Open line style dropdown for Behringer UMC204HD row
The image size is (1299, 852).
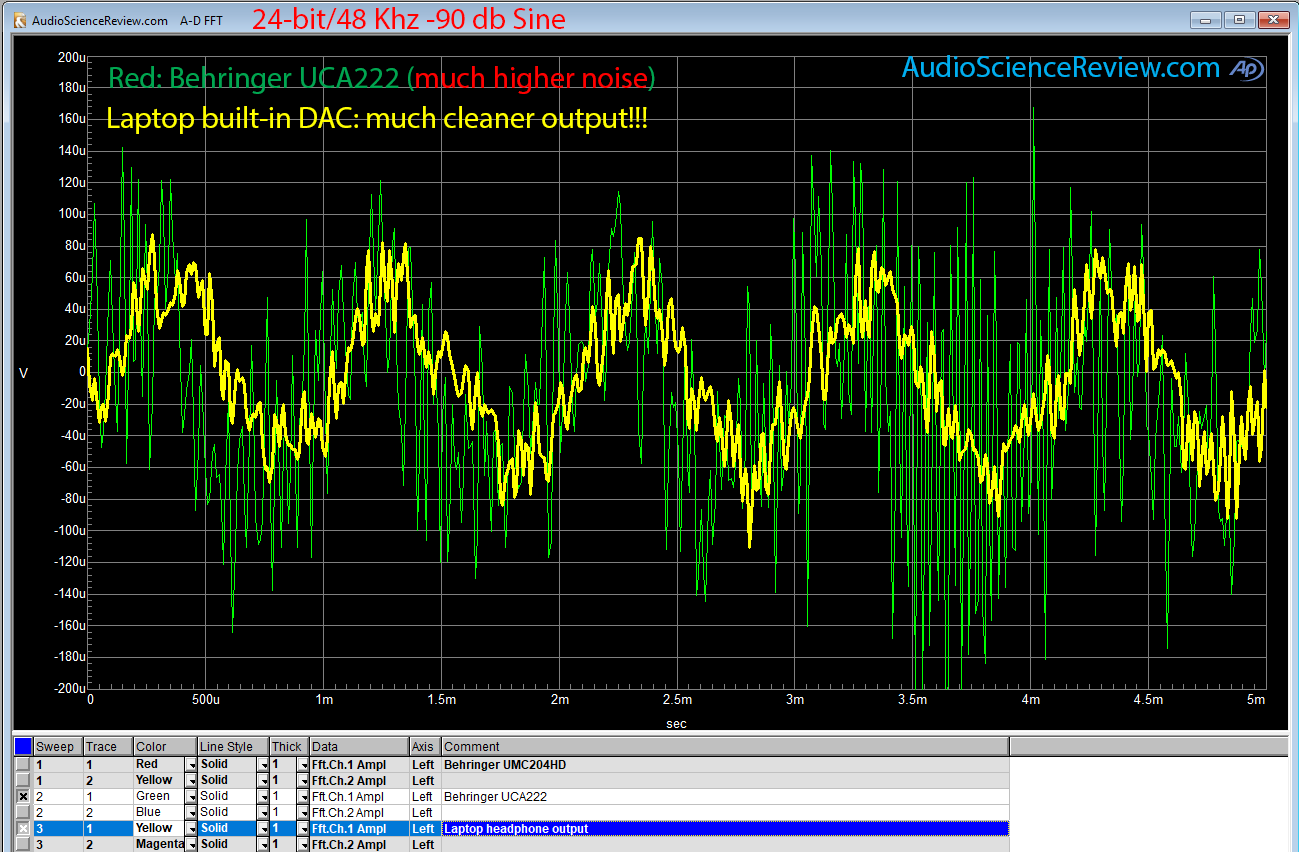(262, 764)
